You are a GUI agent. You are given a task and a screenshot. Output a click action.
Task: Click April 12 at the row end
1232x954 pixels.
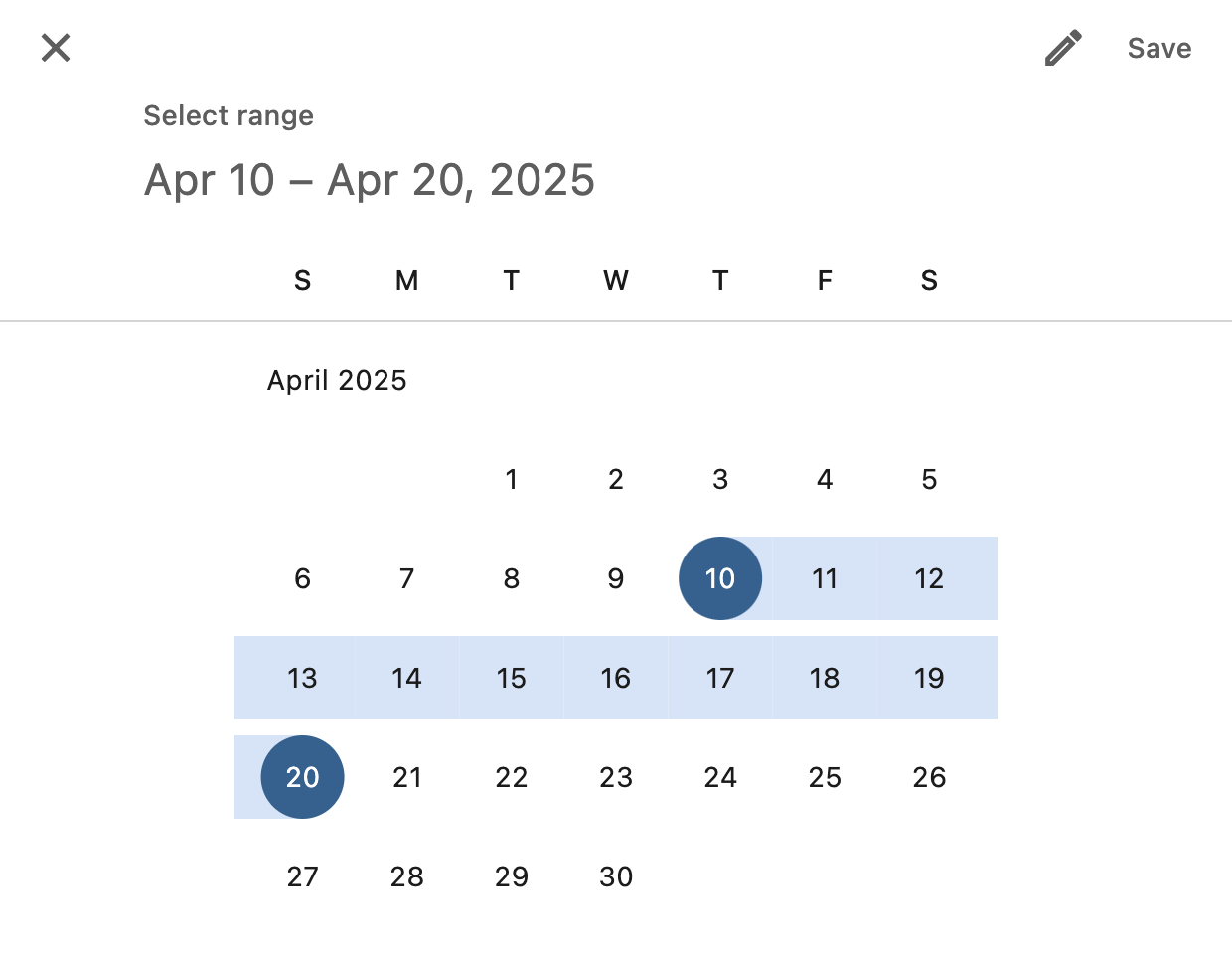coord(929,578)
